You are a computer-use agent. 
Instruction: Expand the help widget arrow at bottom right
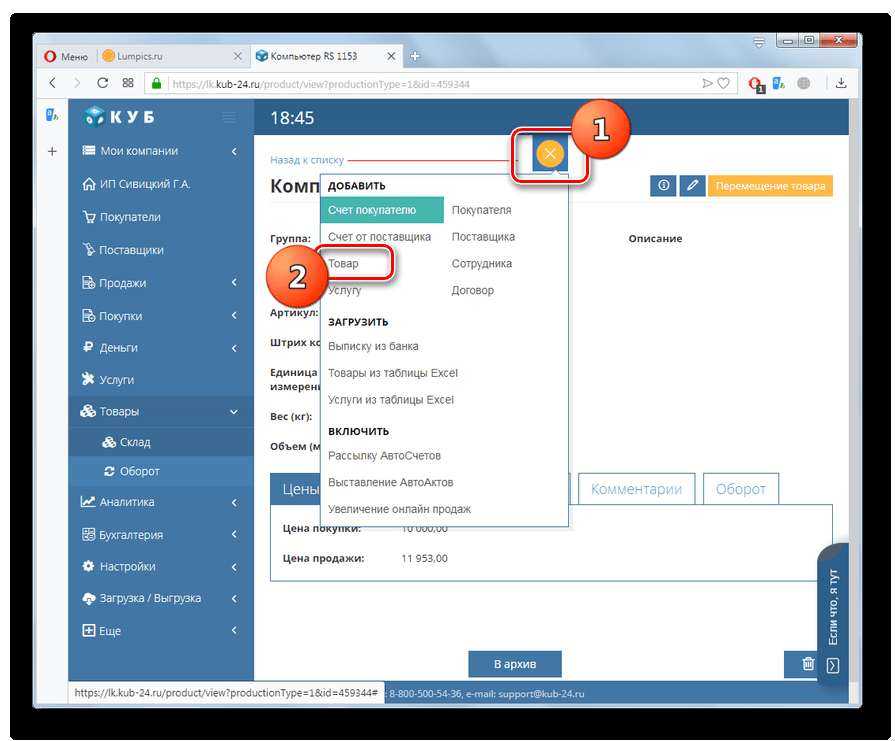tap(833, 666)
